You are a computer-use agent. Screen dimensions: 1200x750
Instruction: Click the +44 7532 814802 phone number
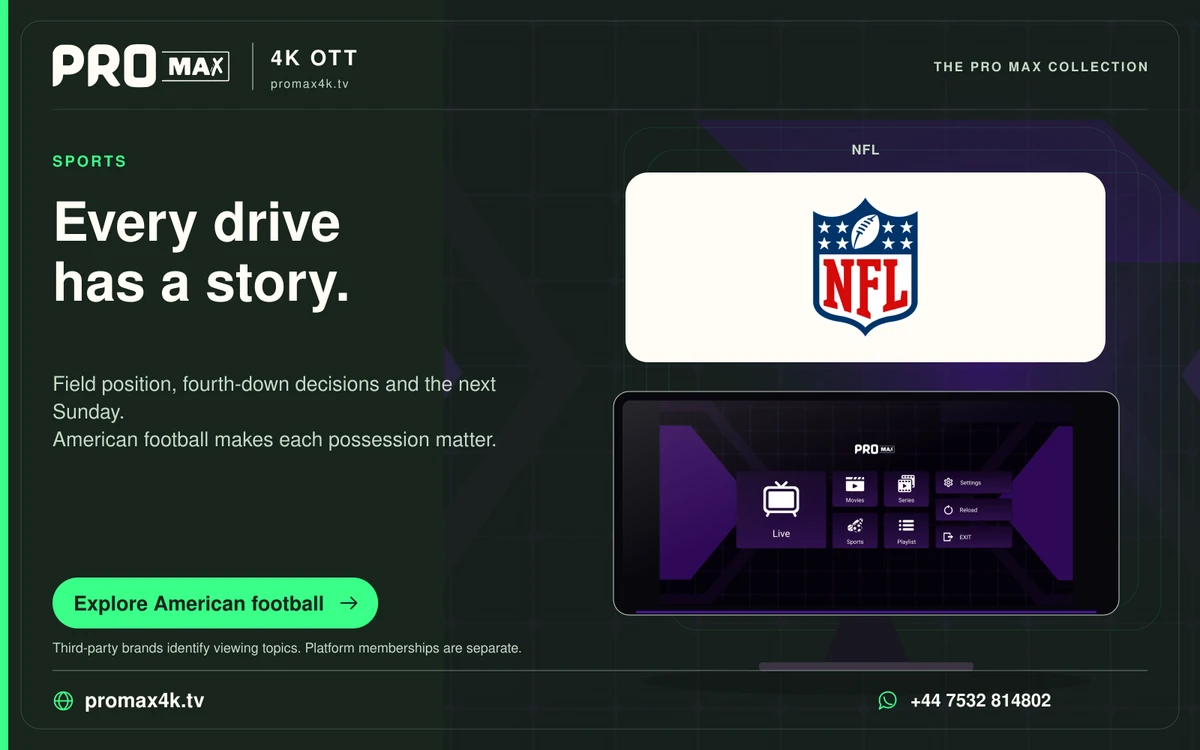tap(980, 701)
